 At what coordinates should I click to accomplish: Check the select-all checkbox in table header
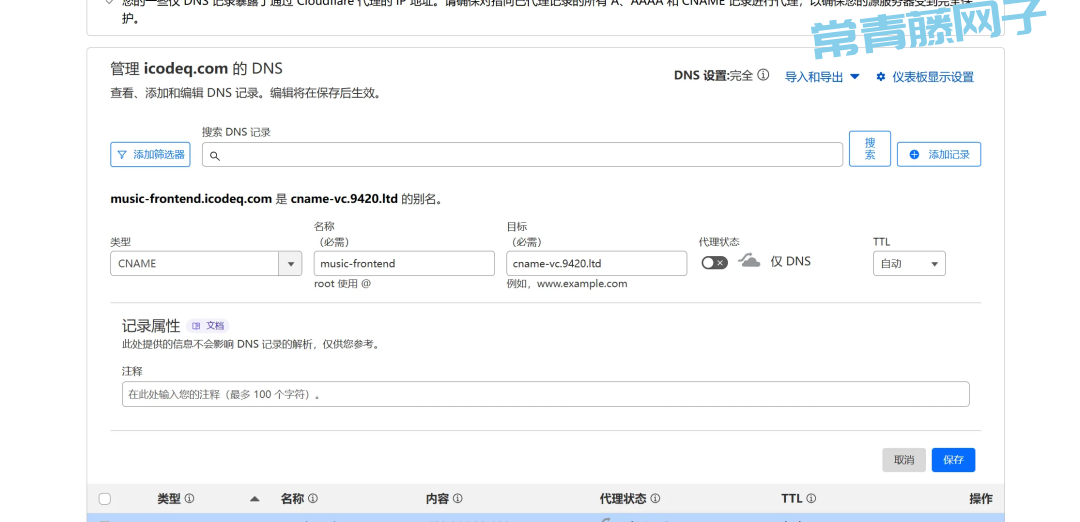pos(105,498)
